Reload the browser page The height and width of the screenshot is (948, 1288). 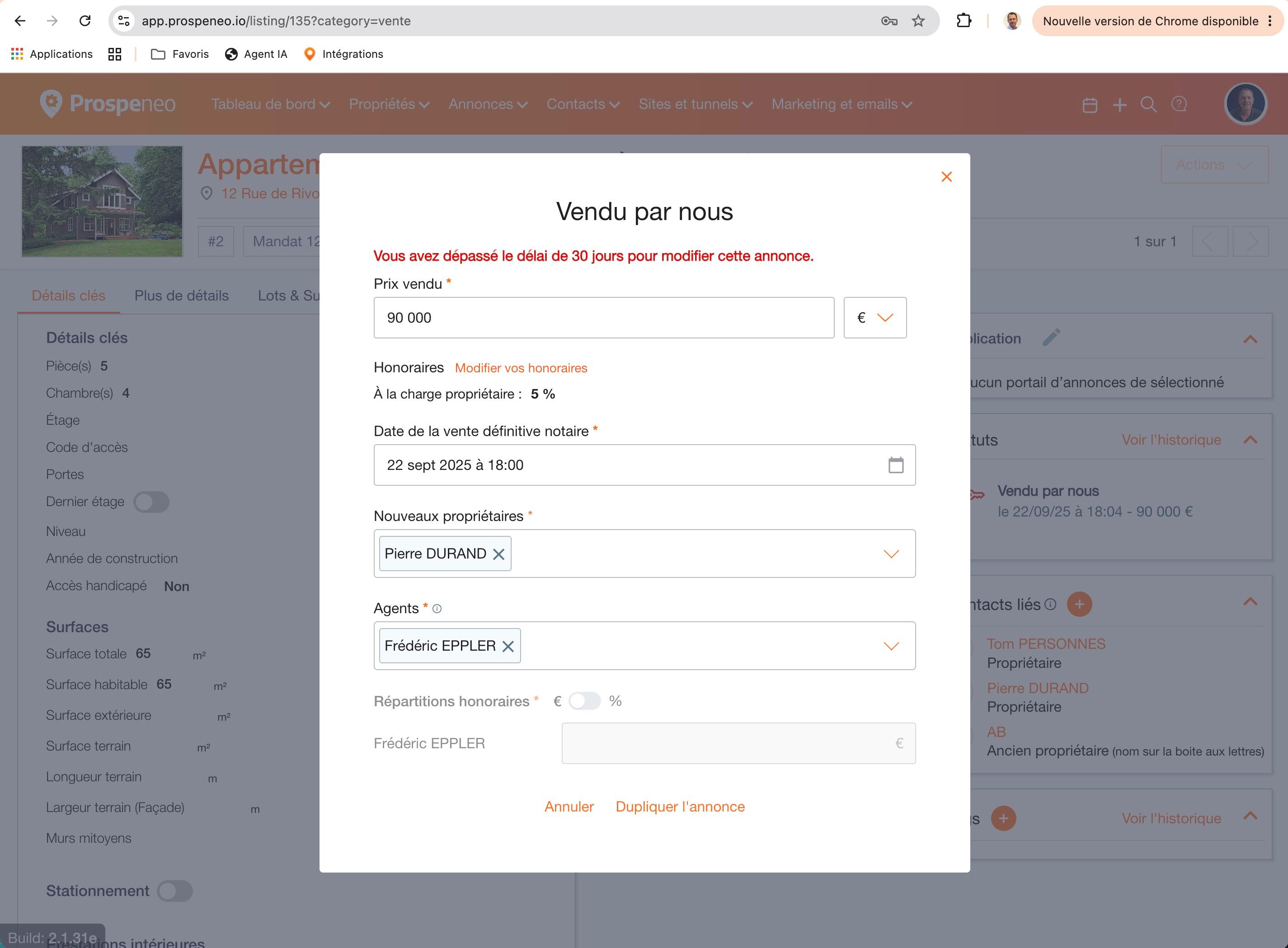[x=85, y=21]
